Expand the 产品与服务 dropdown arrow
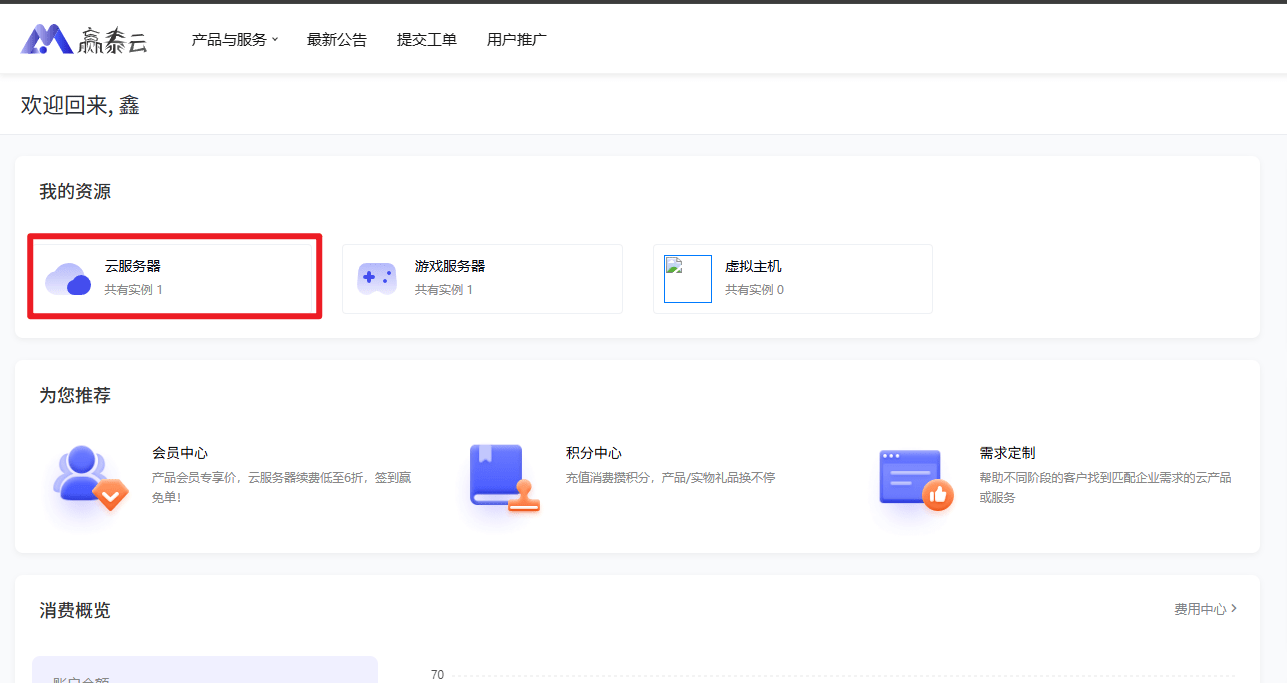Viewport: 1287px width, 683px height. tap(275, 40)
